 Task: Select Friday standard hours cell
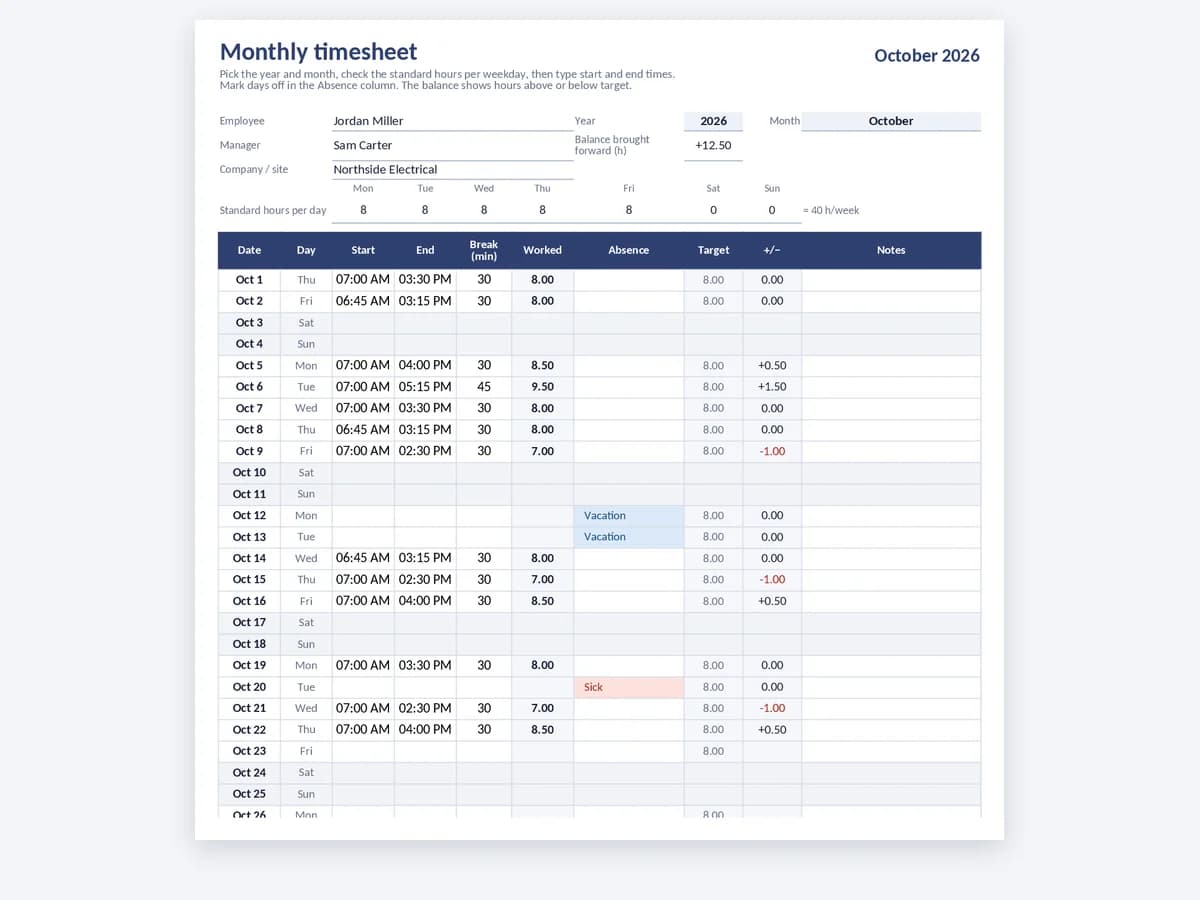629,210
